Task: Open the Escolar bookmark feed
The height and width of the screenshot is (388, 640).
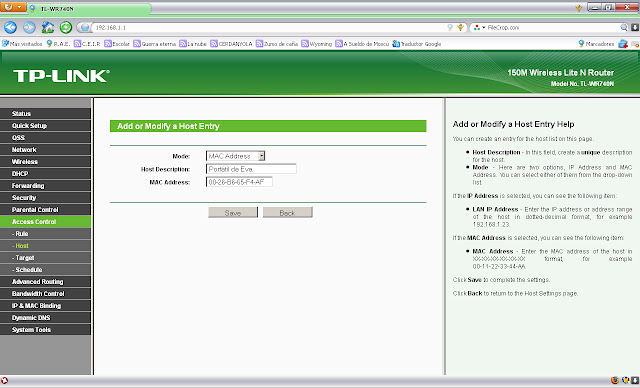Action: pos(117,44)
